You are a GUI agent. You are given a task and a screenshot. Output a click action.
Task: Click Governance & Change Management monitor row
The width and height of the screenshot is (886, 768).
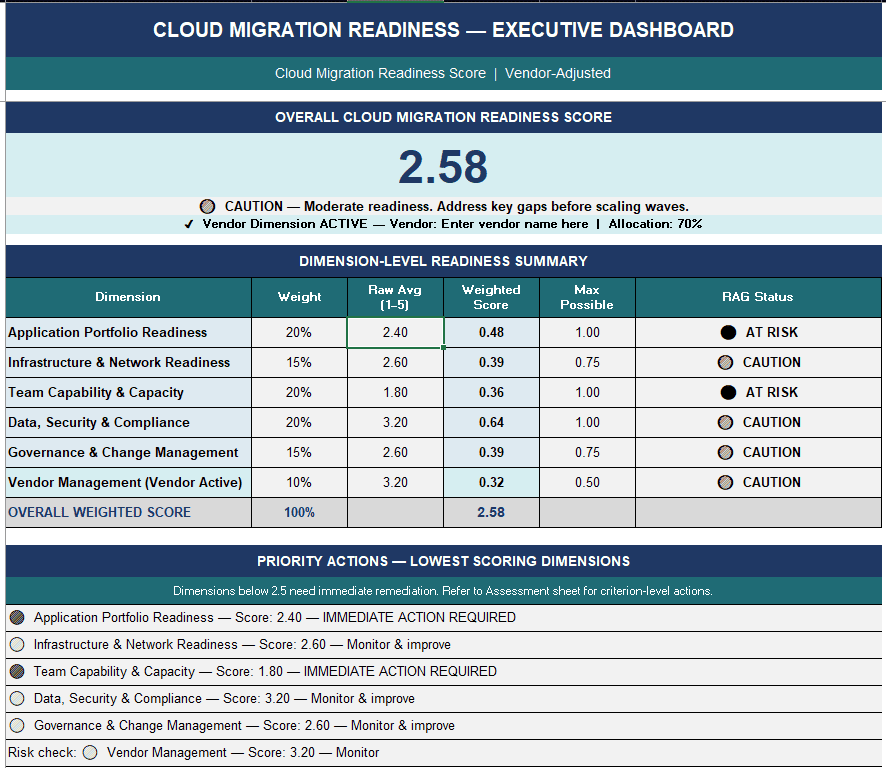pyautogui.click(x=444, y=726)
